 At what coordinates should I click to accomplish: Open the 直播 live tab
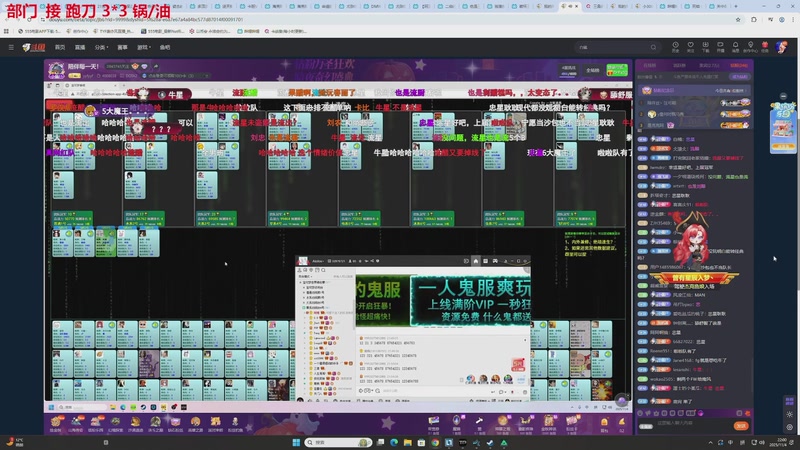[x=80, y=47]
